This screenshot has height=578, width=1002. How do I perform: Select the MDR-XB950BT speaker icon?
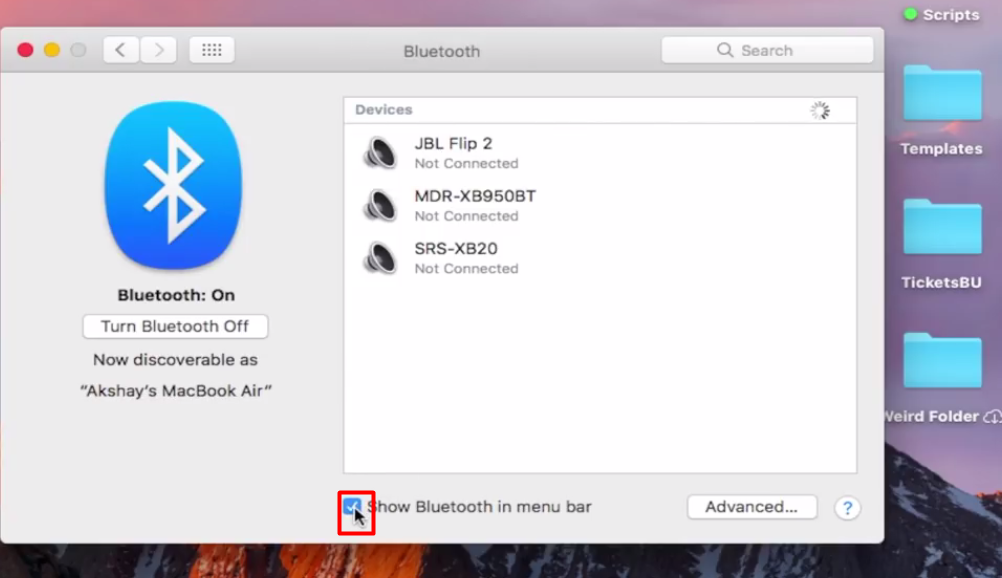(x=380, y=205)
